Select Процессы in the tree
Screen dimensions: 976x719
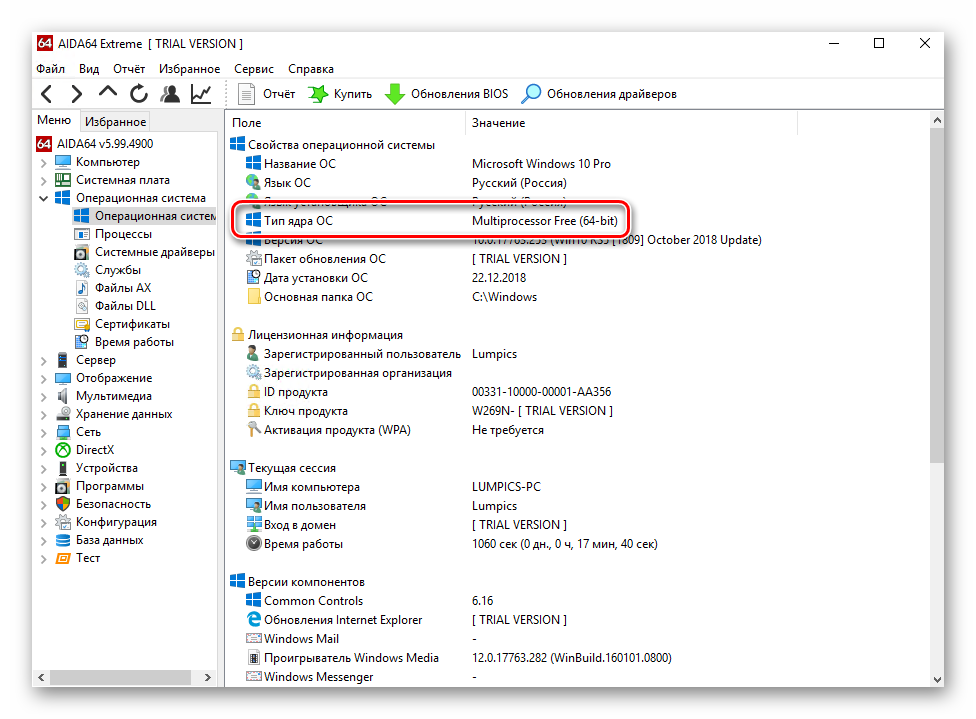point(123,234)
